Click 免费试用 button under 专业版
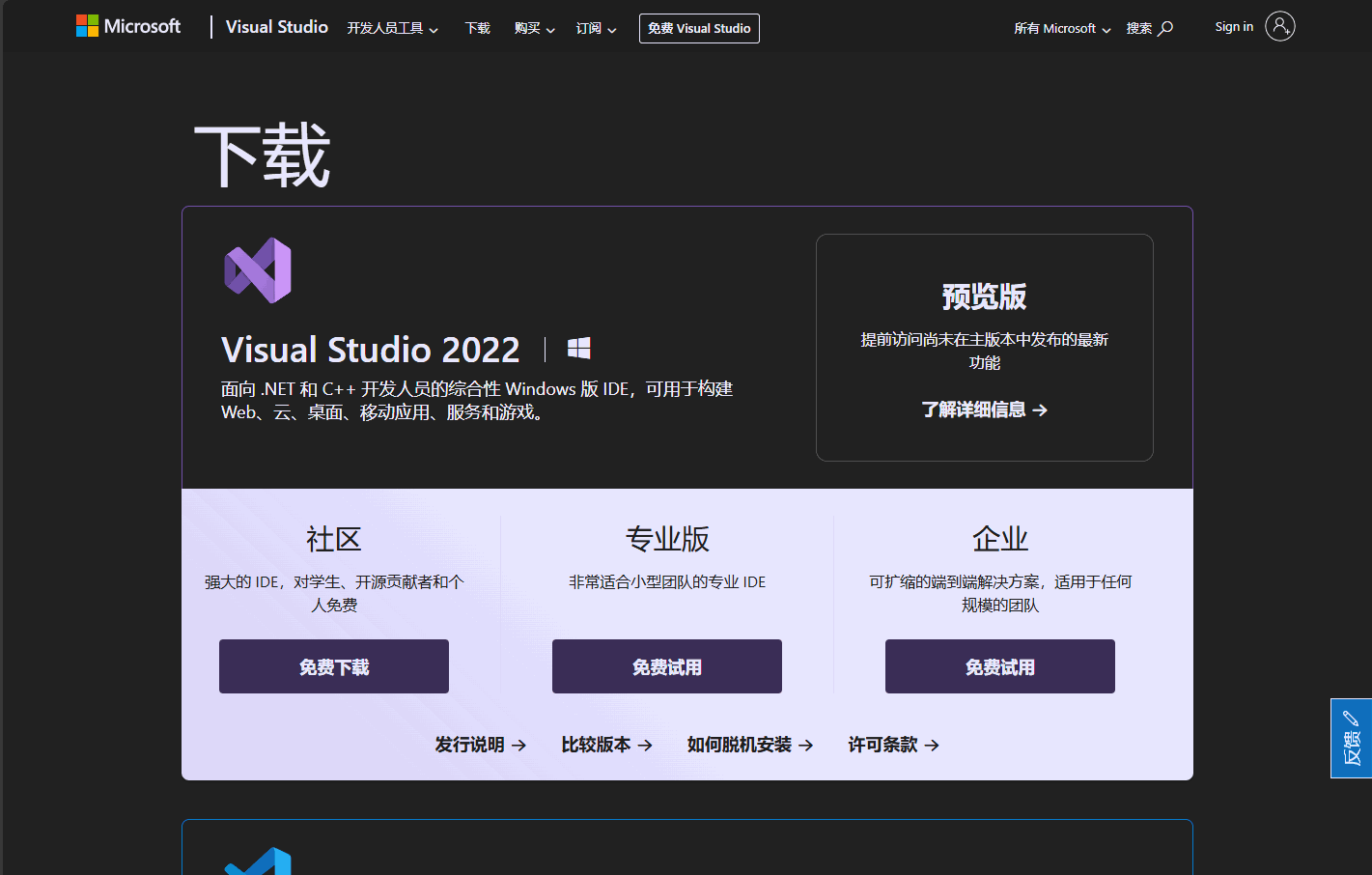Screen dimensions: 1372x875 [667, 666]
